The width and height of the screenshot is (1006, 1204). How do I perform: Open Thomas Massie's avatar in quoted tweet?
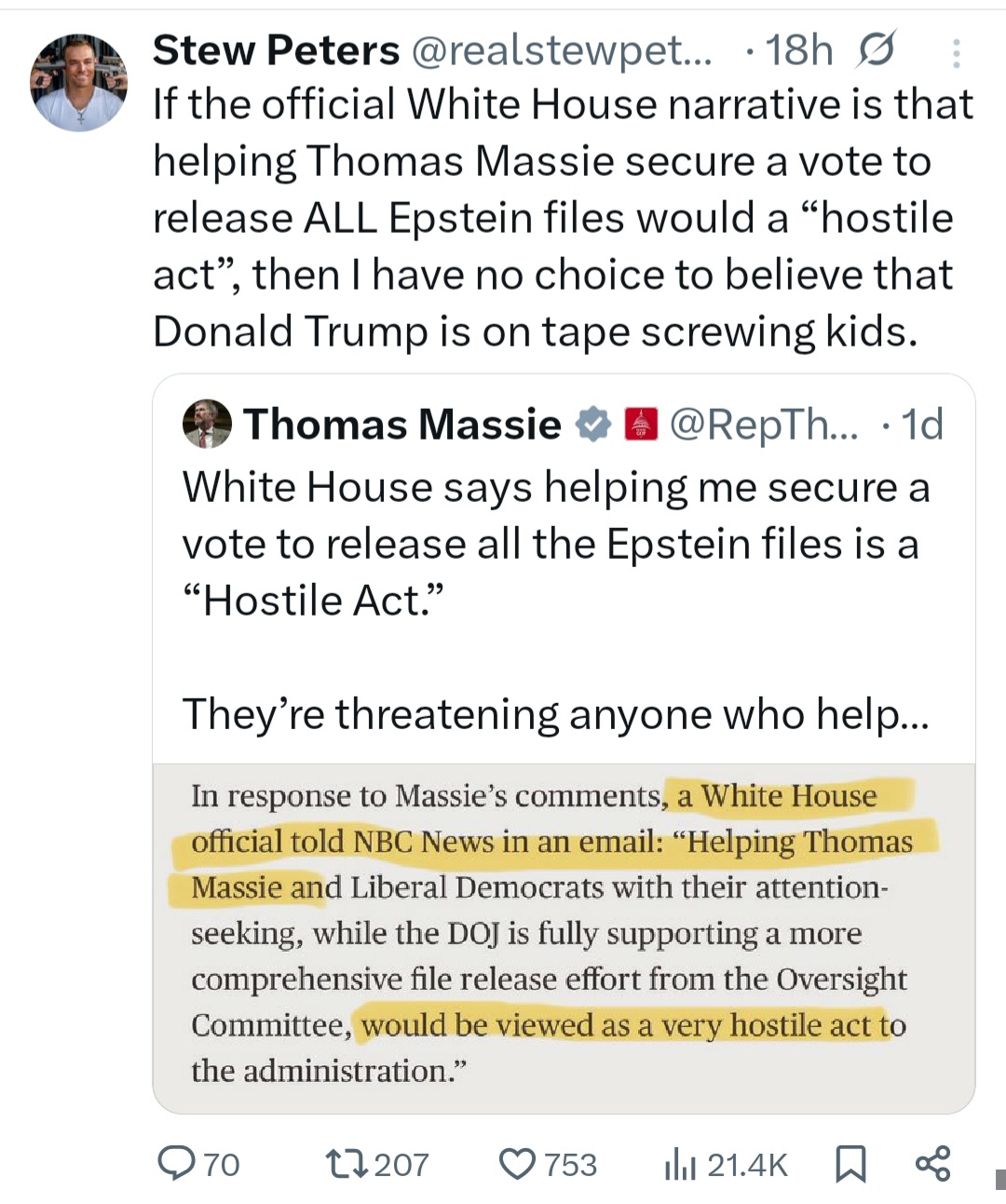click(207, 424)
